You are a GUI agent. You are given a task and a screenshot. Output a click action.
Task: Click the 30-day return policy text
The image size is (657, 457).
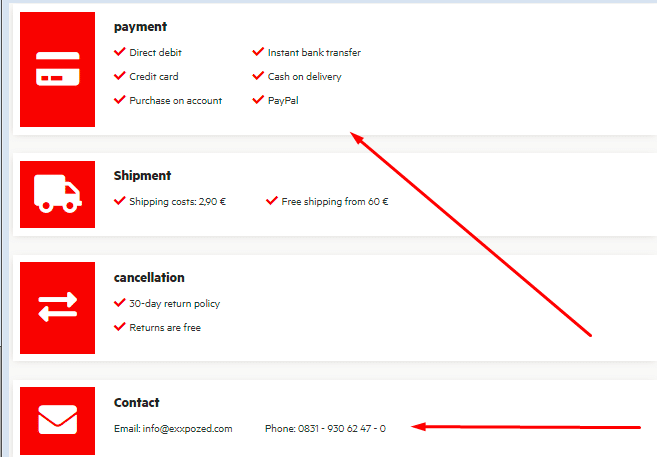pyautogui.click(x=174, y=304)
